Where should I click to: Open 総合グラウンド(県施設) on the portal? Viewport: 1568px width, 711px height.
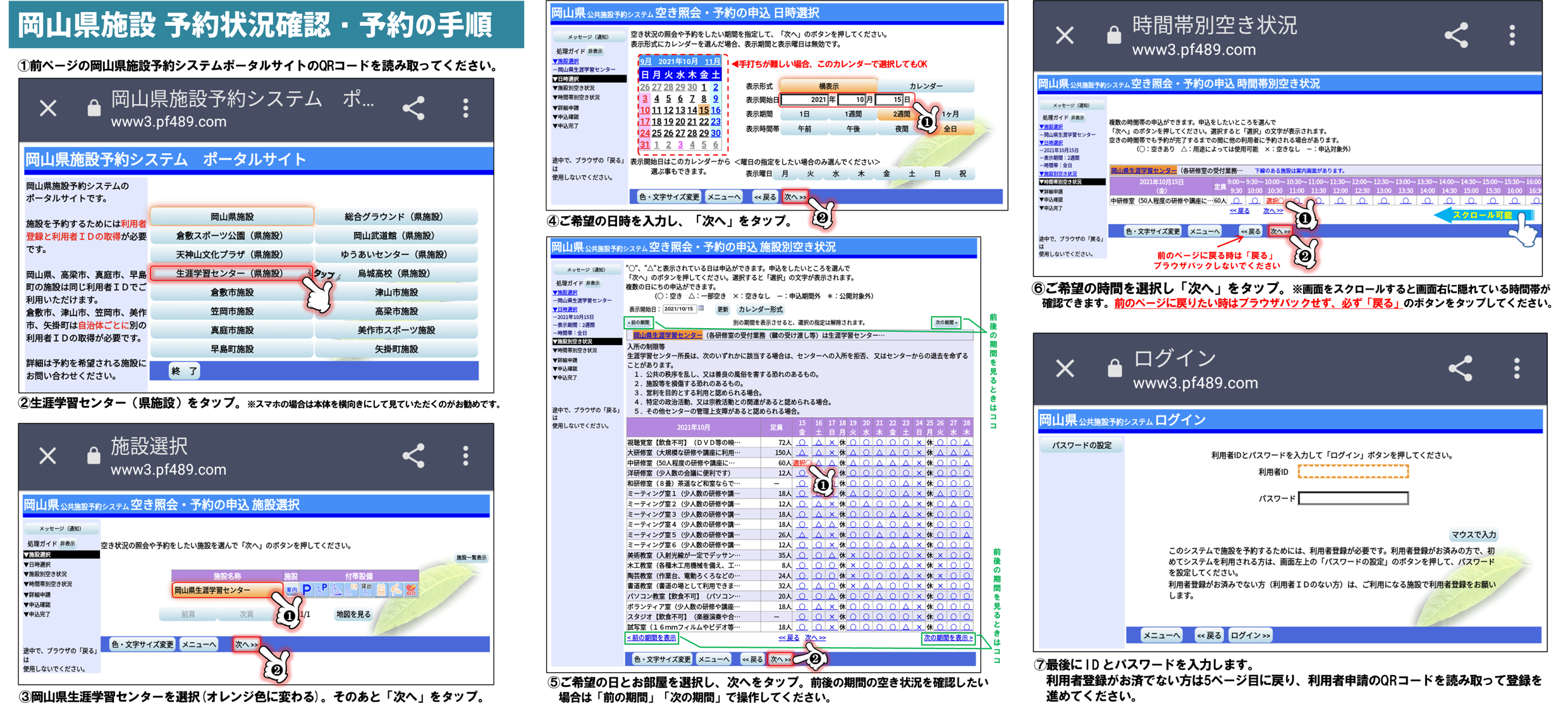pos(396,216)
